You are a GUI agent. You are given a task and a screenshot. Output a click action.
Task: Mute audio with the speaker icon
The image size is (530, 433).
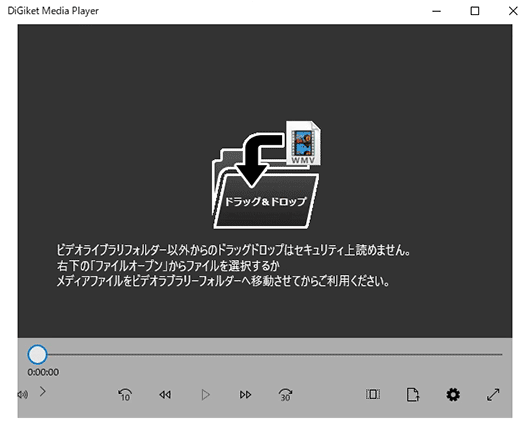click(23, 394)
